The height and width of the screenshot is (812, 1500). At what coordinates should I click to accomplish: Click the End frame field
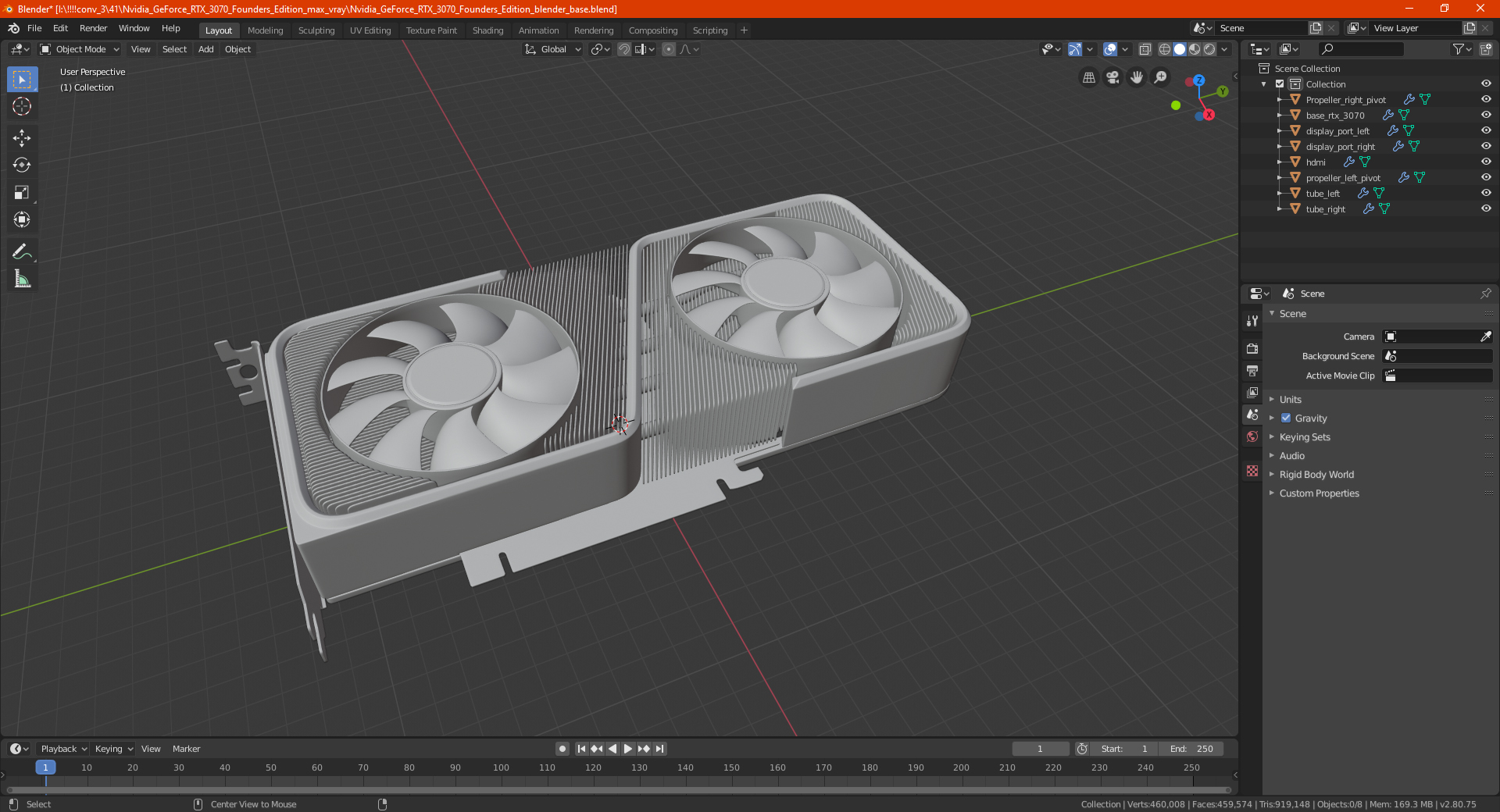coord(1191,749)
